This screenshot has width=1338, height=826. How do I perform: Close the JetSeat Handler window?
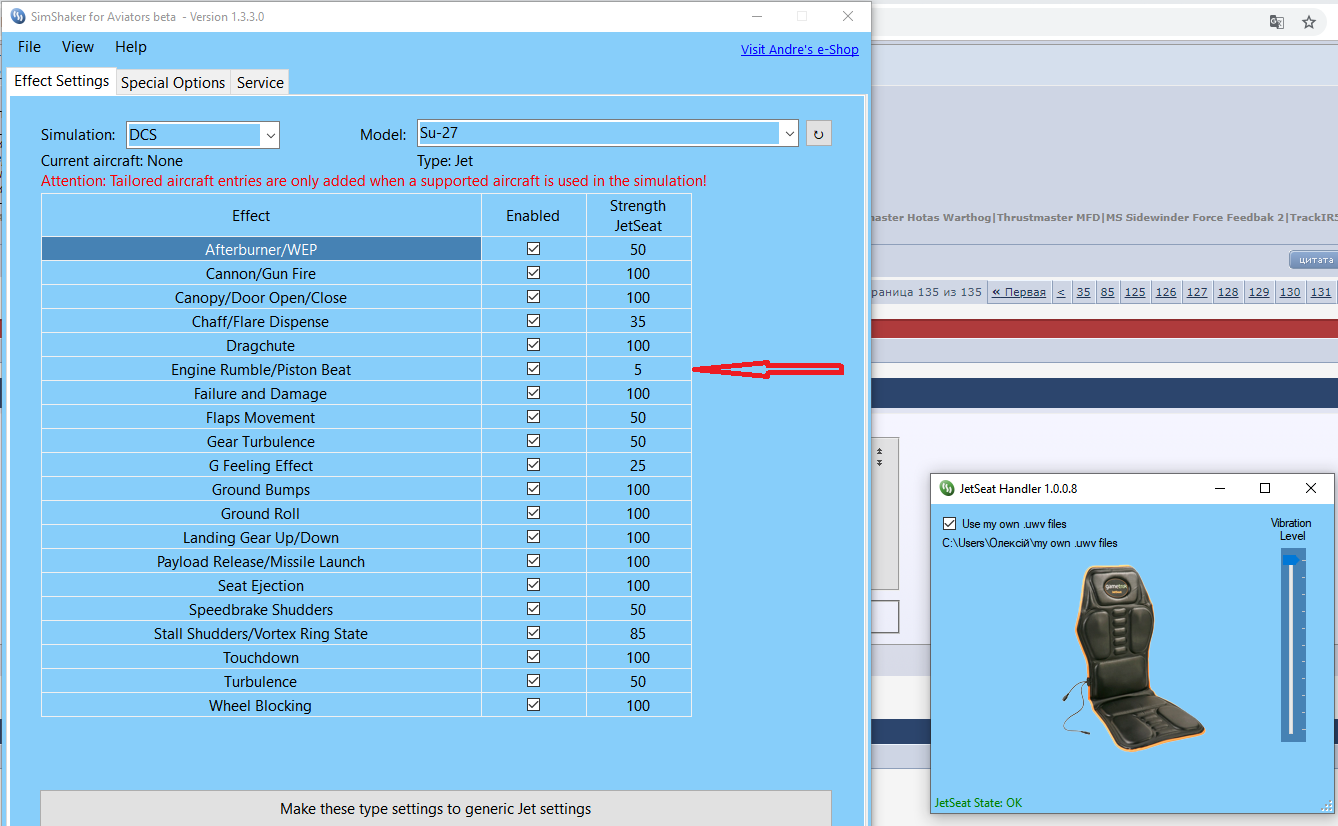coord(1311,488)
